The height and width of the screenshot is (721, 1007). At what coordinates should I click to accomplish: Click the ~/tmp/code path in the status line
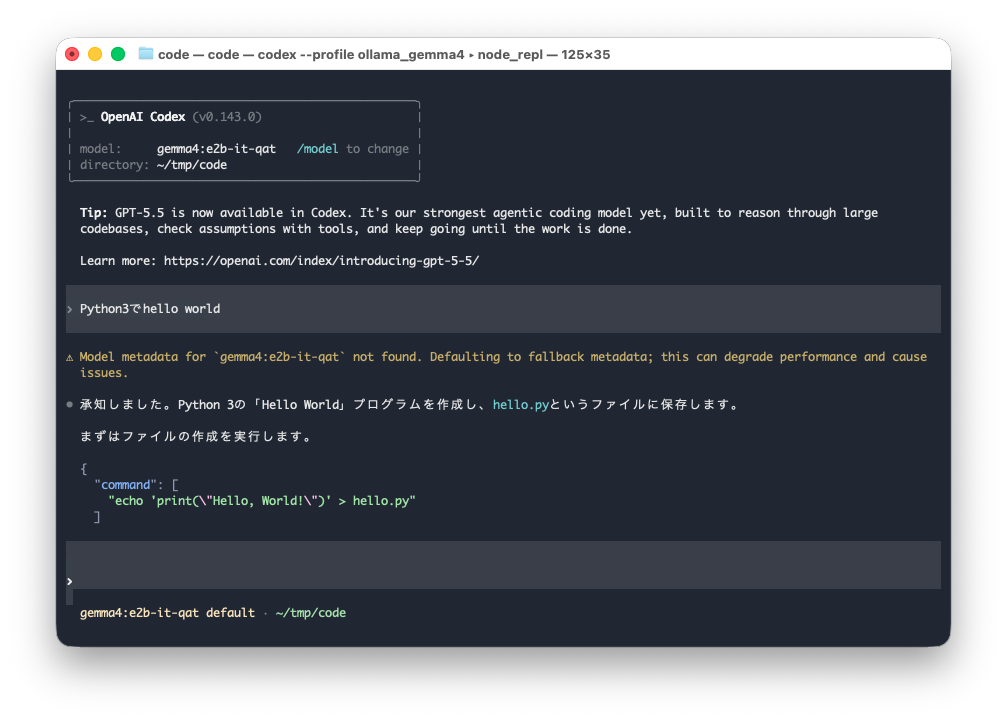(311, 613)
